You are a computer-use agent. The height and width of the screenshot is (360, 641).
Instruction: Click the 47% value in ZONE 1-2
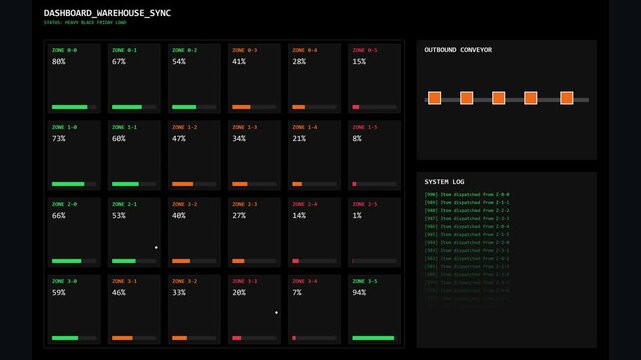[x=179, y=139]
